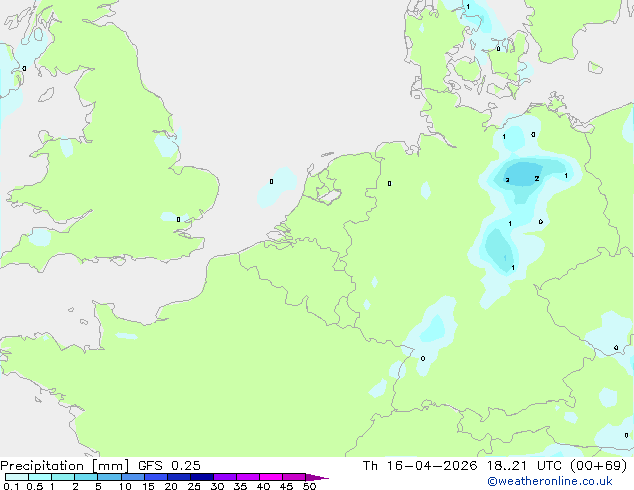Click the lightest 0.1–0.5 mm legend swatch

coord(17,477)
